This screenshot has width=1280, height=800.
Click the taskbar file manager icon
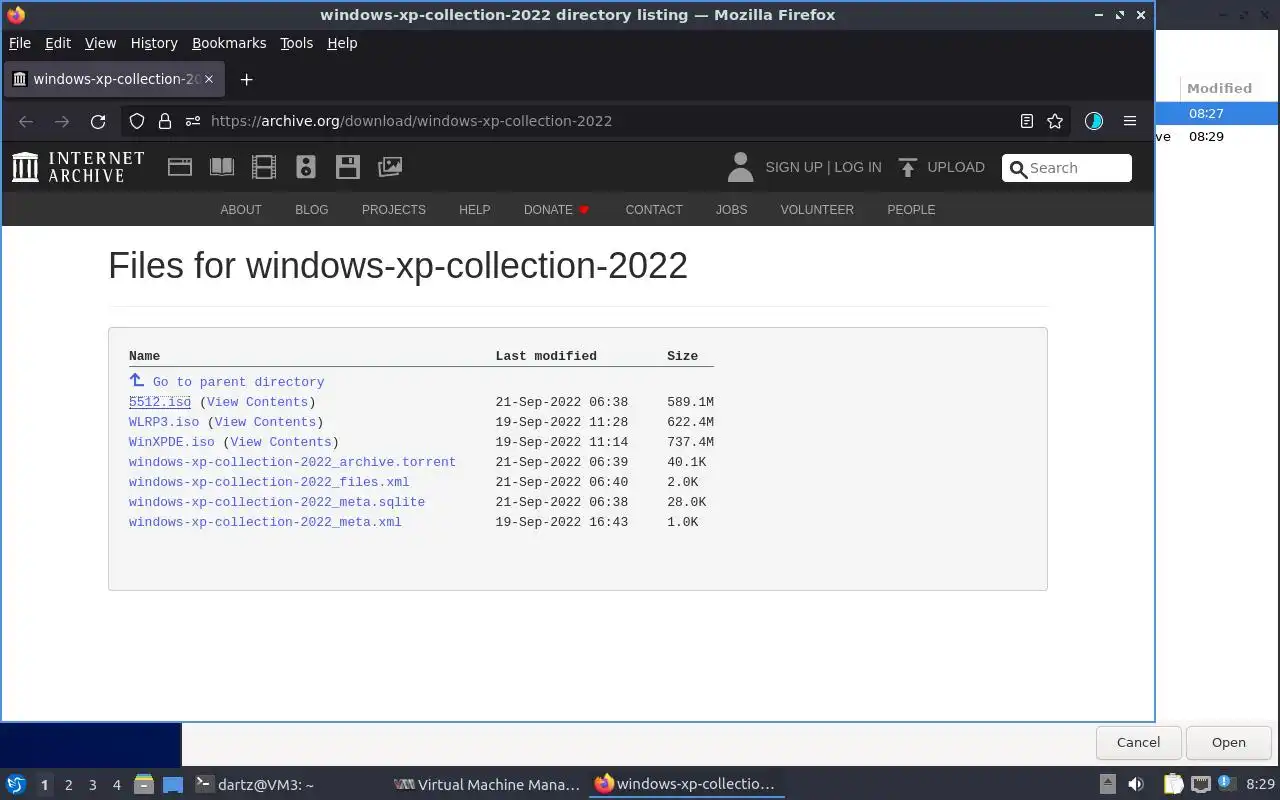click(144, 784)
